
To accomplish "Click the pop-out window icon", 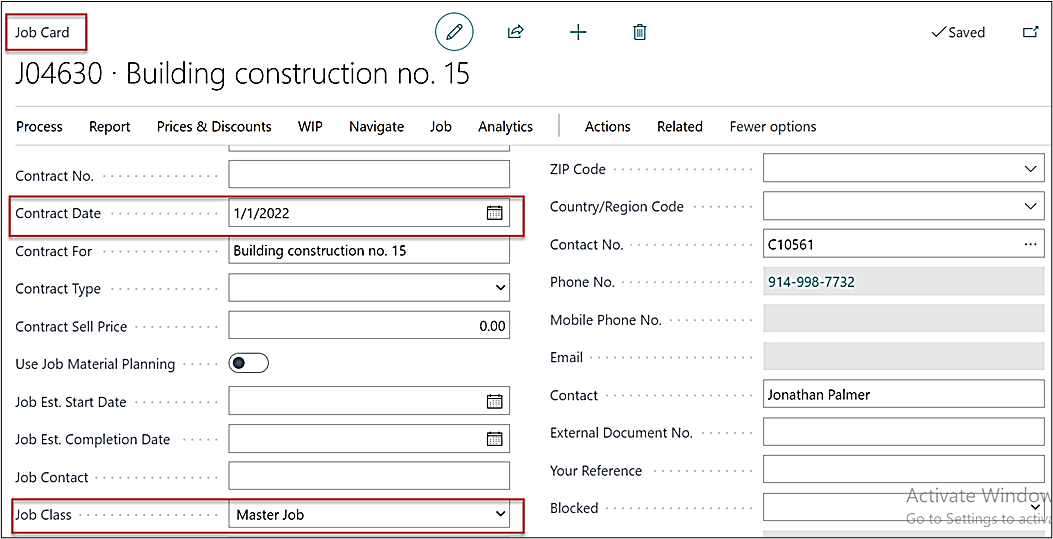I will [x=1030, y=32].
